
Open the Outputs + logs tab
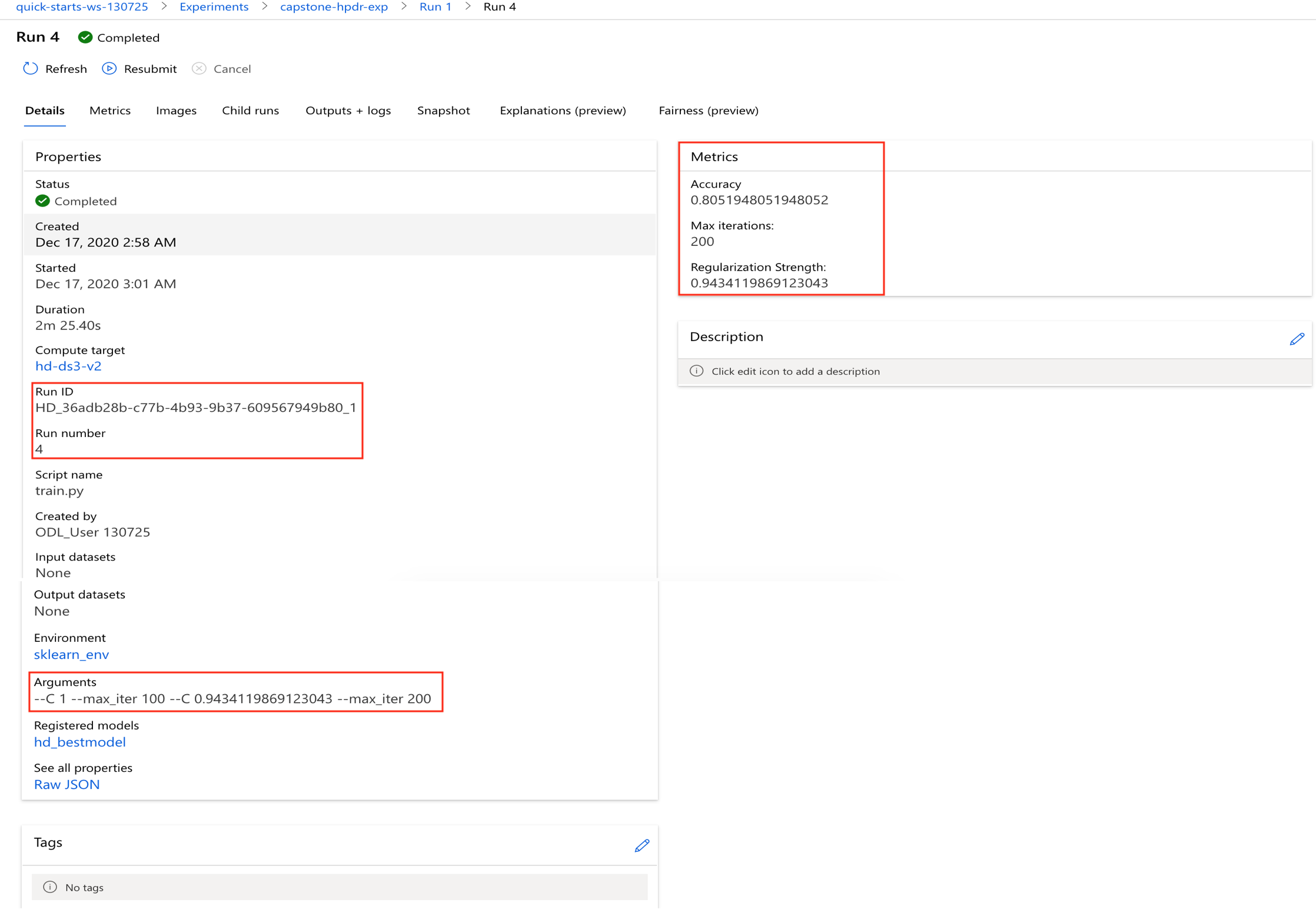click(348, 111)
